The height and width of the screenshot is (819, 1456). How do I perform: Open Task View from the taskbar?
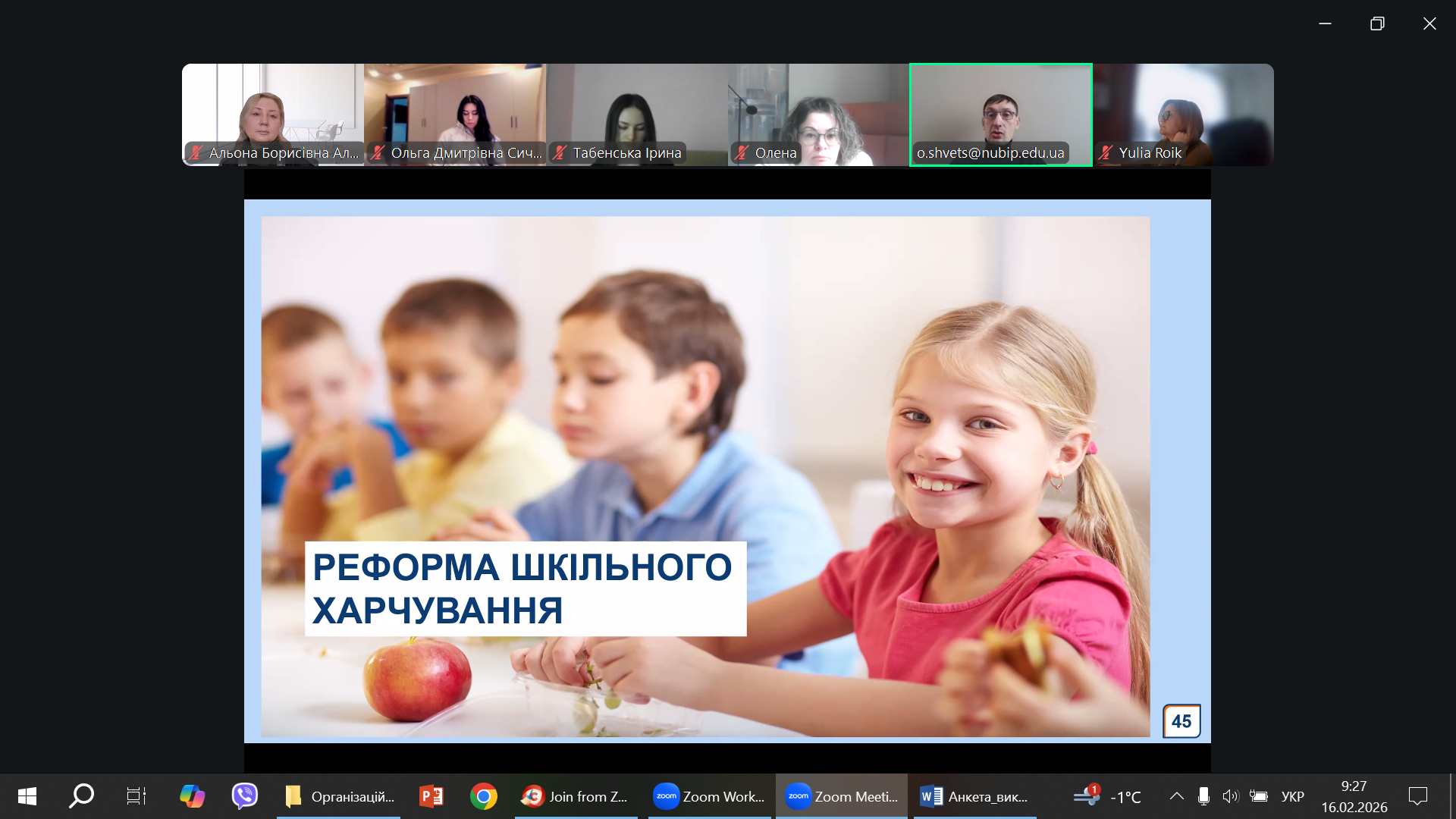136,796
